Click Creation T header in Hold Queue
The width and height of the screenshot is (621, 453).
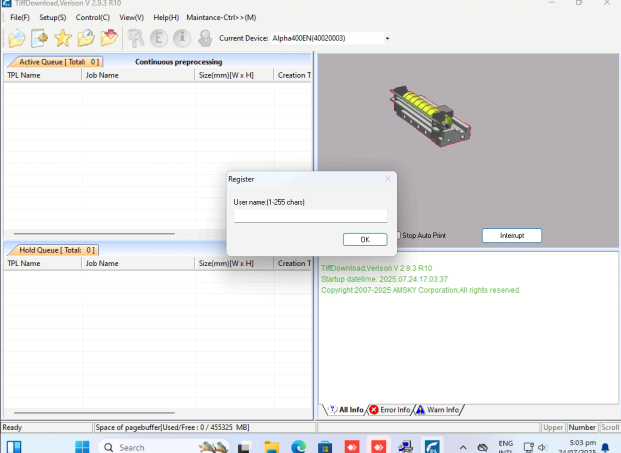[293, 263]
